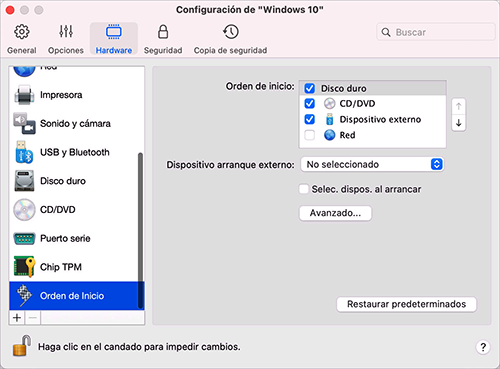Screen dimensions: 500x369
Task: Enable Selec. dispos. al arrancar checkbox
Action: click(304, 189)
